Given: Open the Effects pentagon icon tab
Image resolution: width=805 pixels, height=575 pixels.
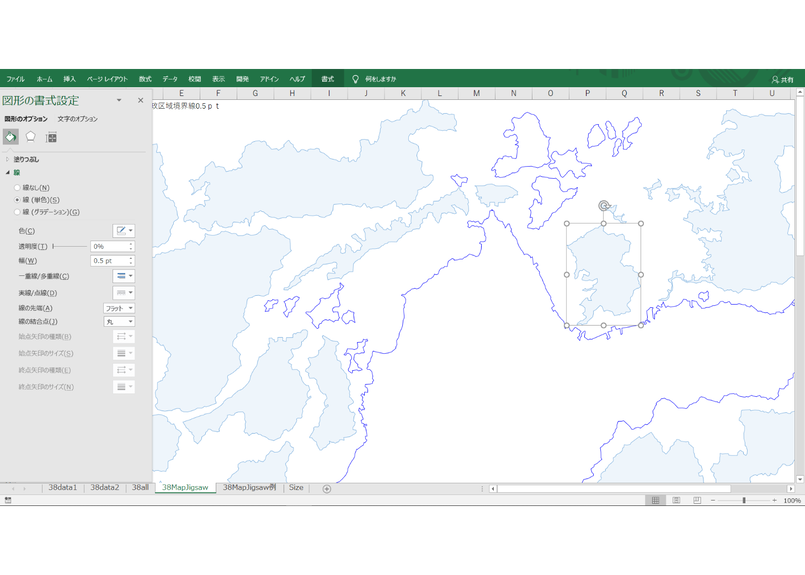Looking at the screenshot, I should [31, 137].
